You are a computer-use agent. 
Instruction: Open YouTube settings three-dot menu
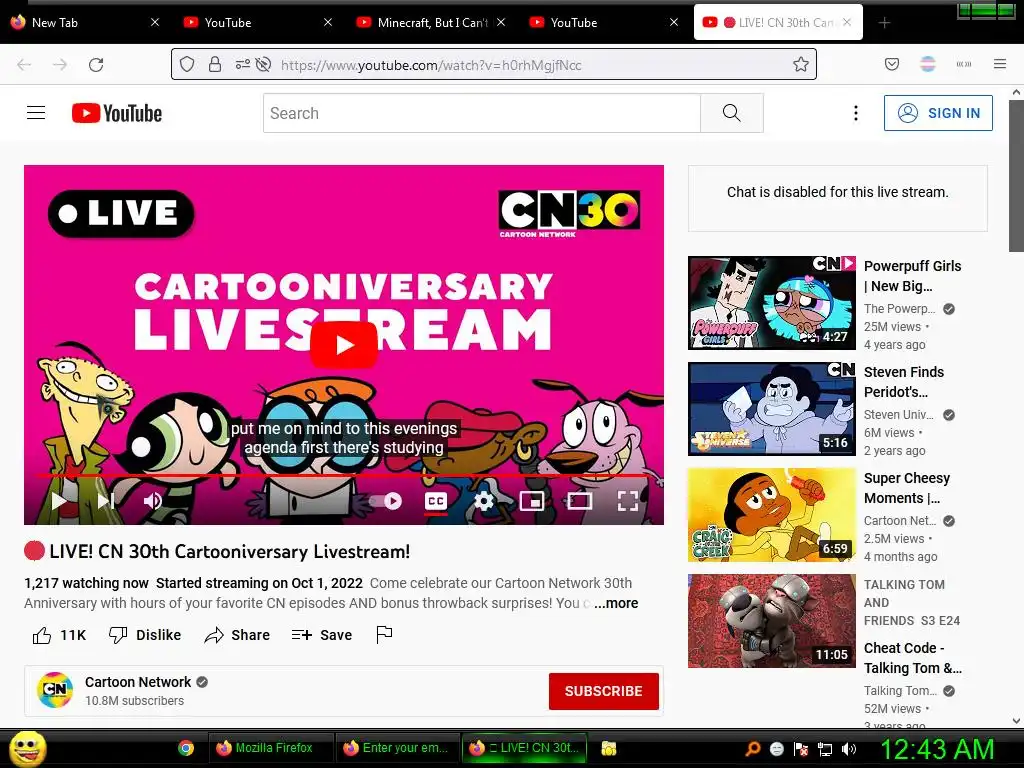[x=856, y=113]
